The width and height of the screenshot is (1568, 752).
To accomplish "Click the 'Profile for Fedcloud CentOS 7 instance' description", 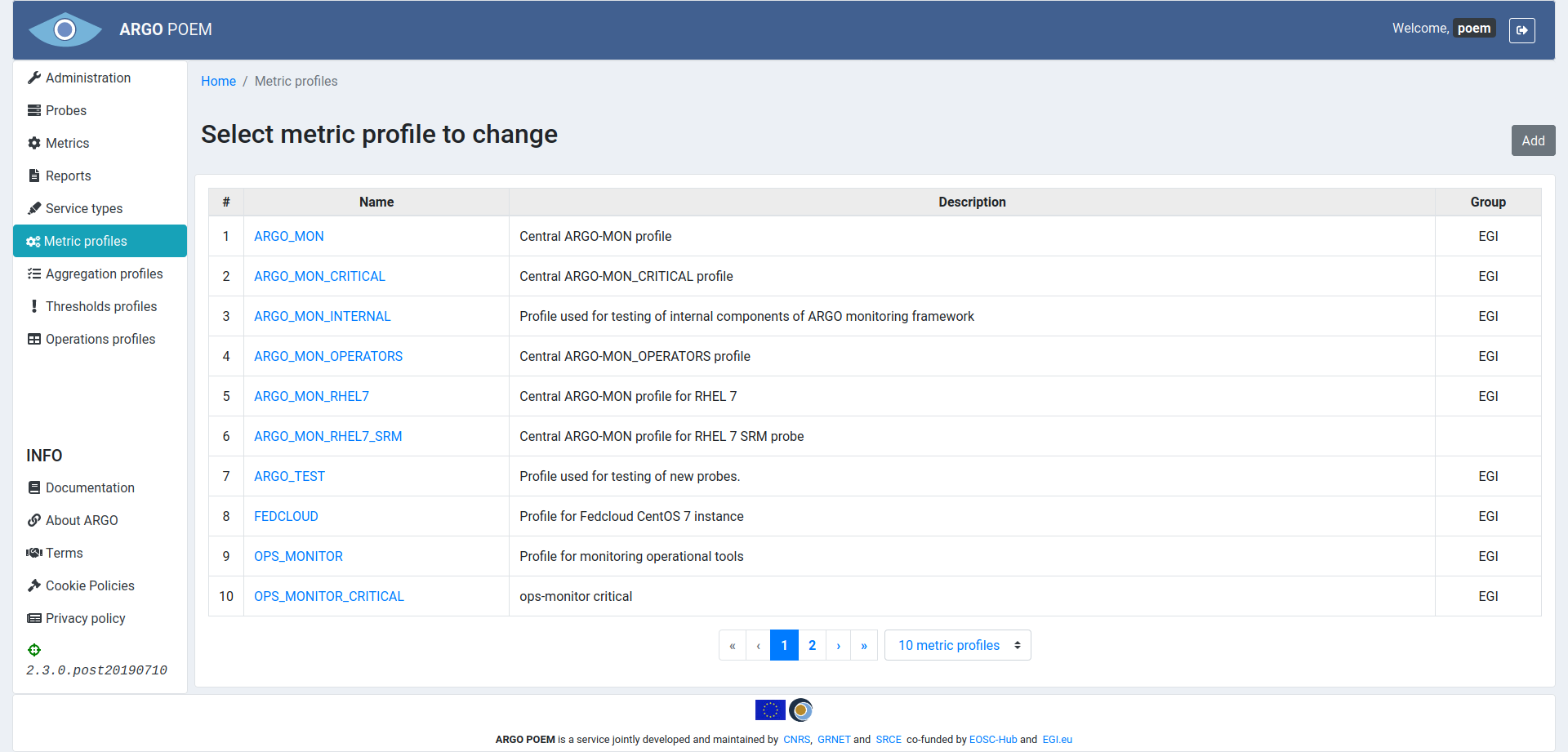I will [x=631, y=516].
